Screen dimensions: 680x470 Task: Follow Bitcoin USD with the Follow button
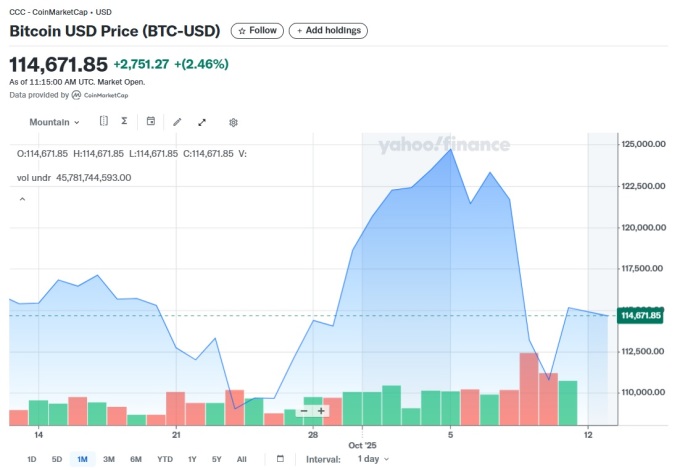(257, 31)
